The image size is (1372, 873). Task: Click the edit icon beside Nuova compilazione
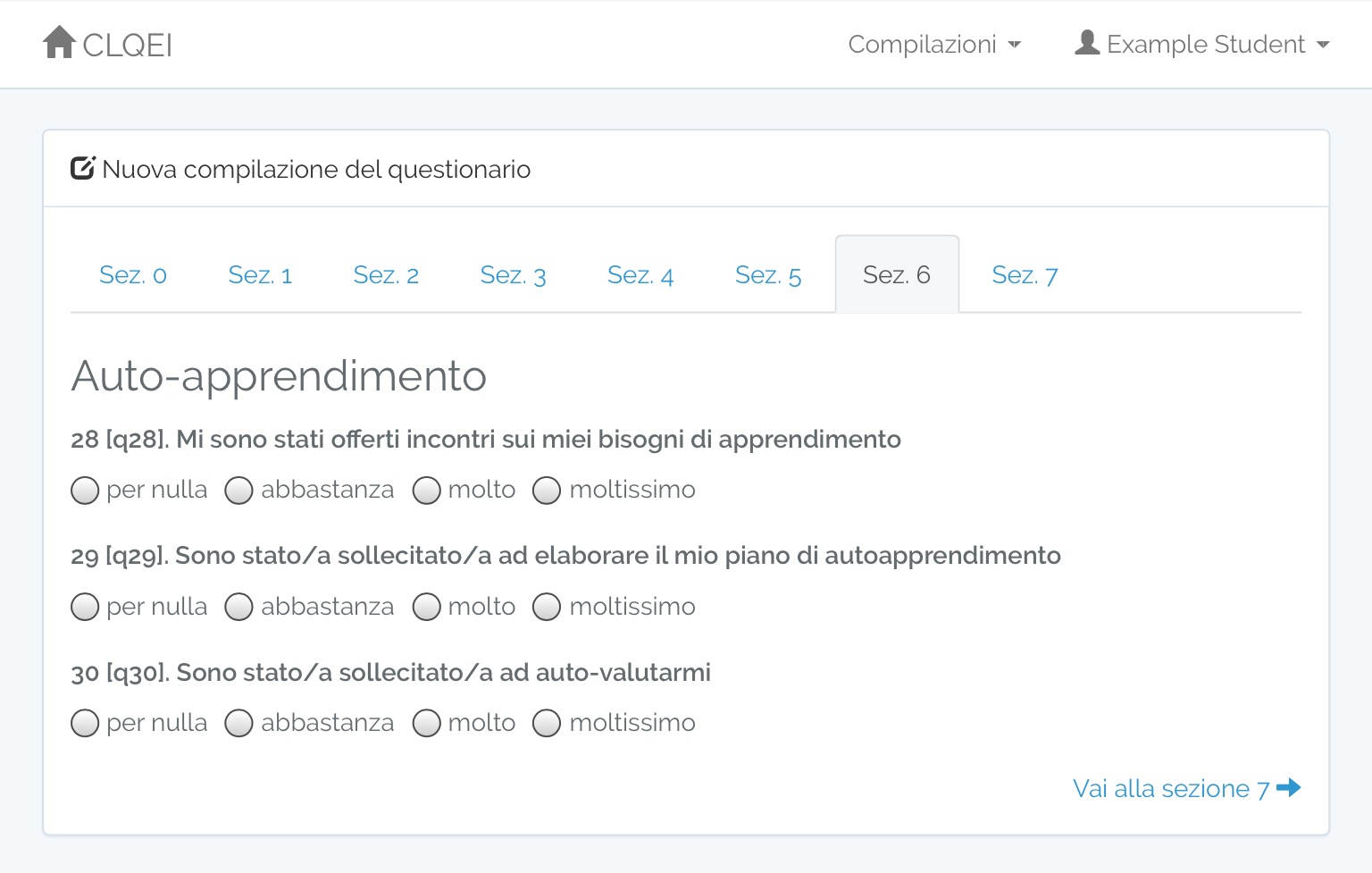(x=83, y=168)
